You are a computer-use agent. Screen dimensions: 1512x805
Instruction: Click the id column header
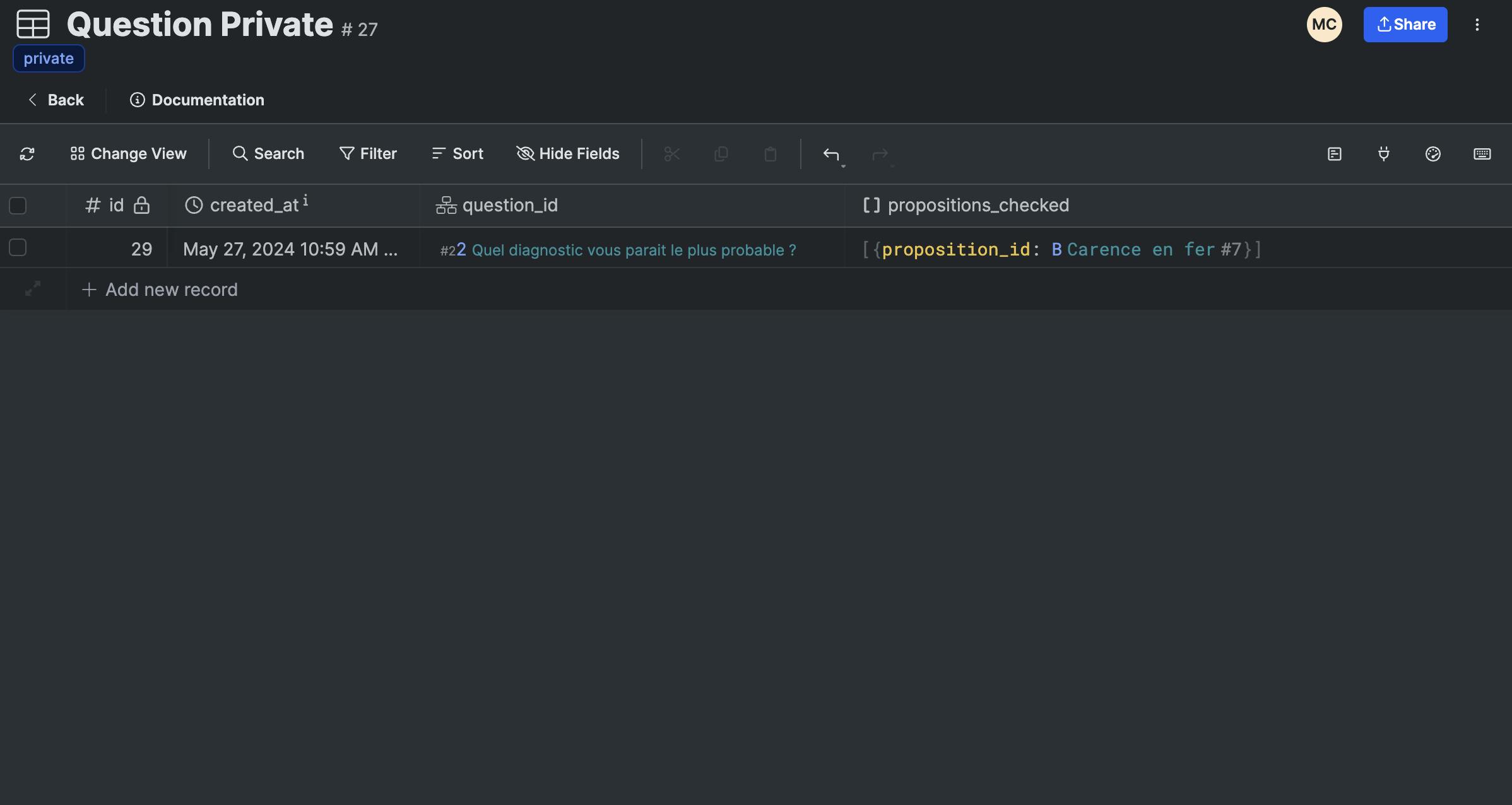pos(117,206)
